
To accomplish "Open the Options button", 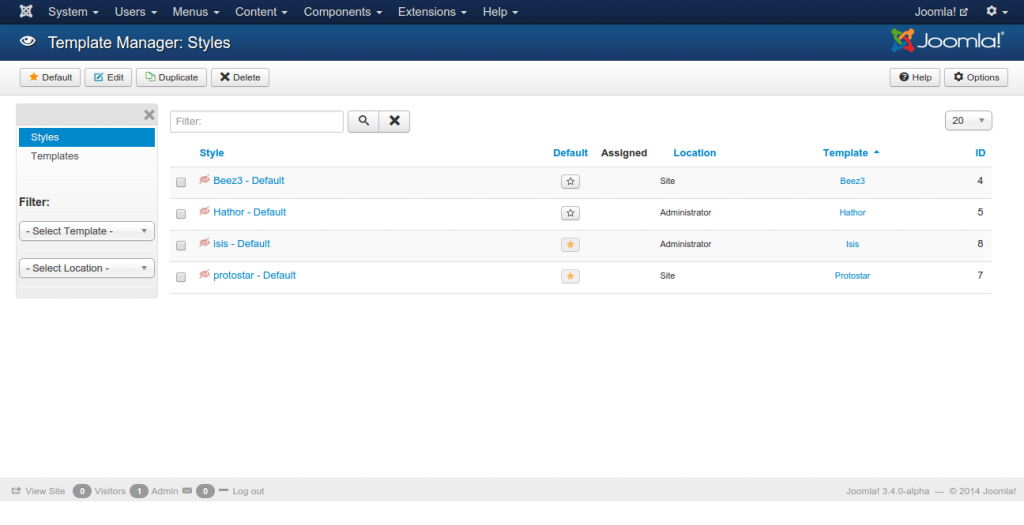I will pyautogui.click(x=976, y=77).
